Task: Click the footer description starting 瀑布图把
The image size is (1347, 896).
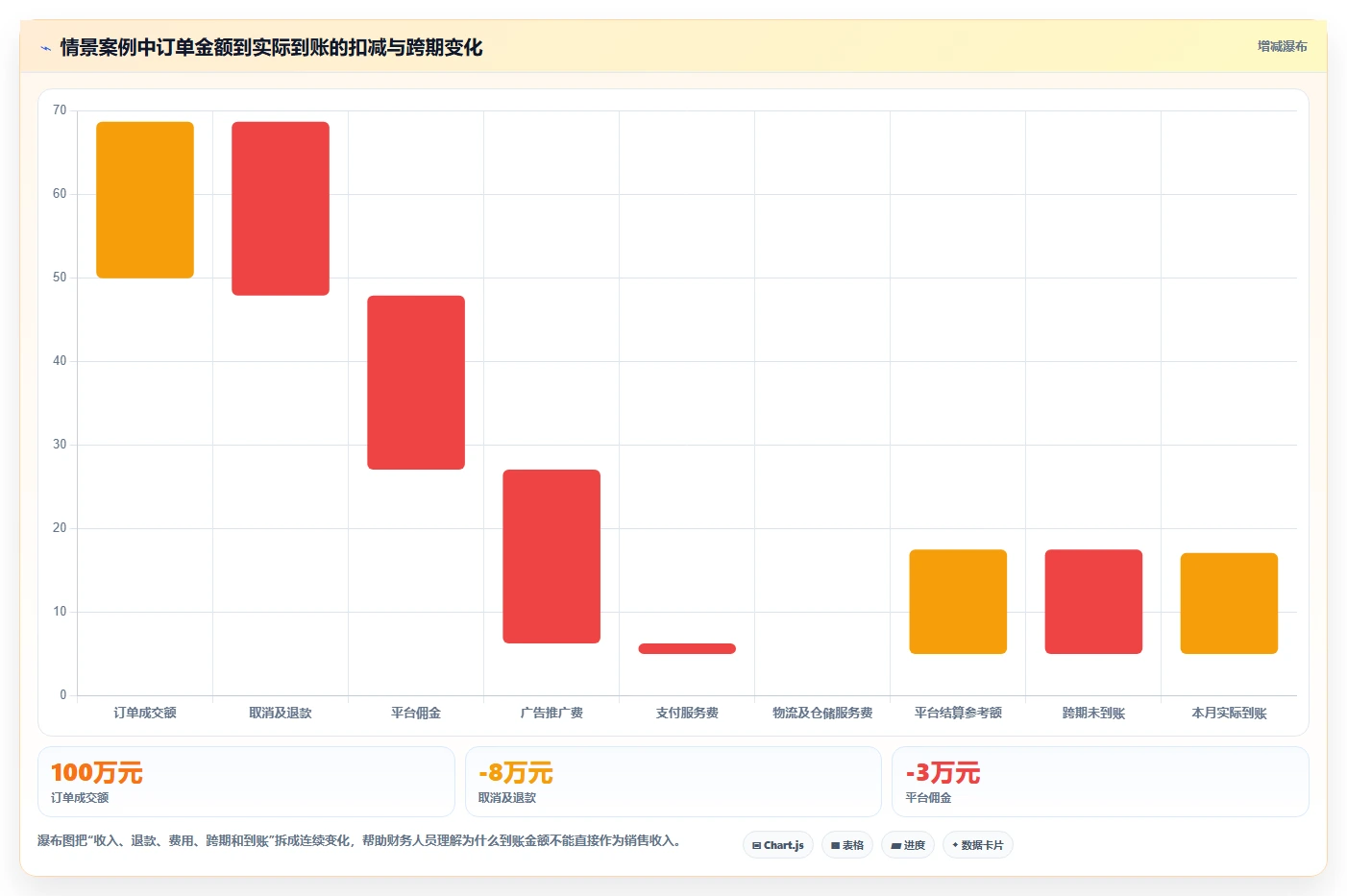Action: tap(359, 840)
